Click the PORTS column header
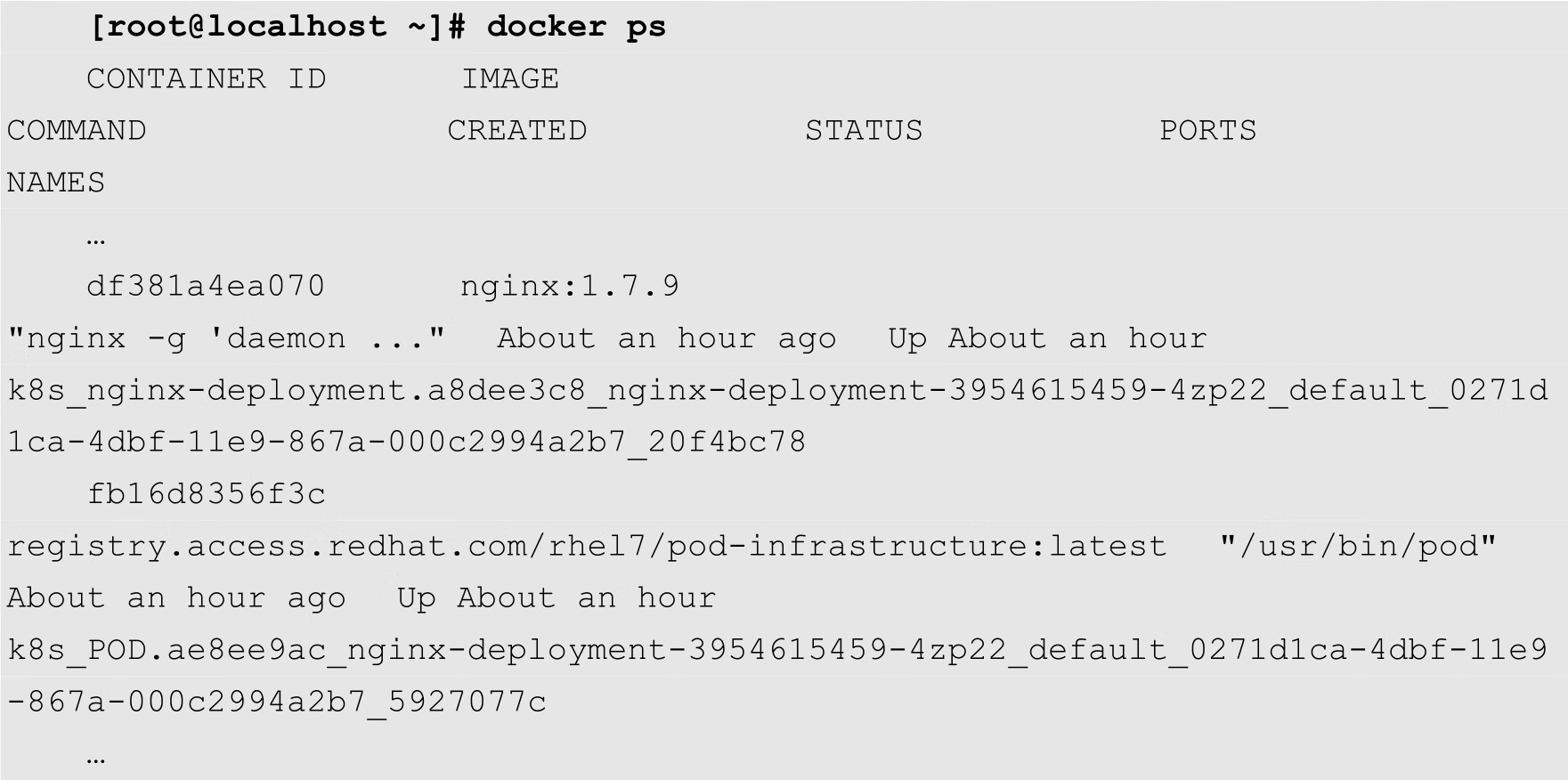This screenshot has height=780, width=1568. tap(1207, 131)
